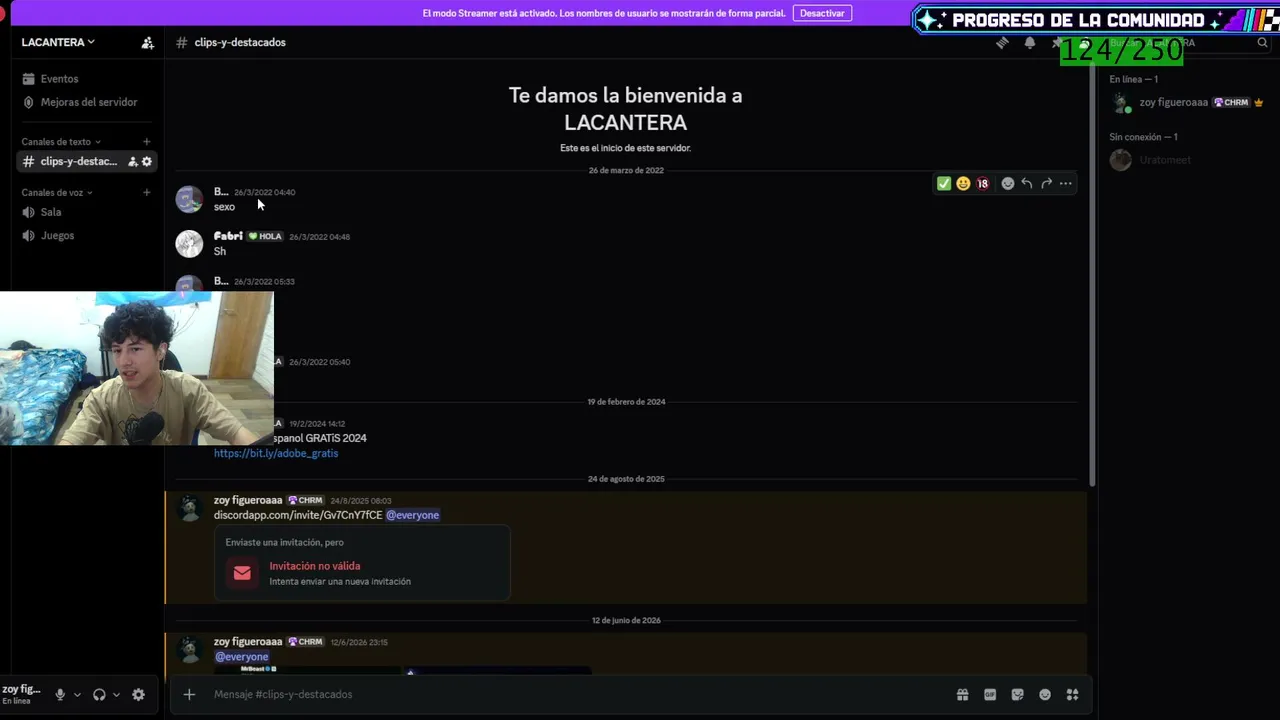Open Mejoras del servidor
This screenshot has width=1280, height=720.
click(x=87, y=102)
